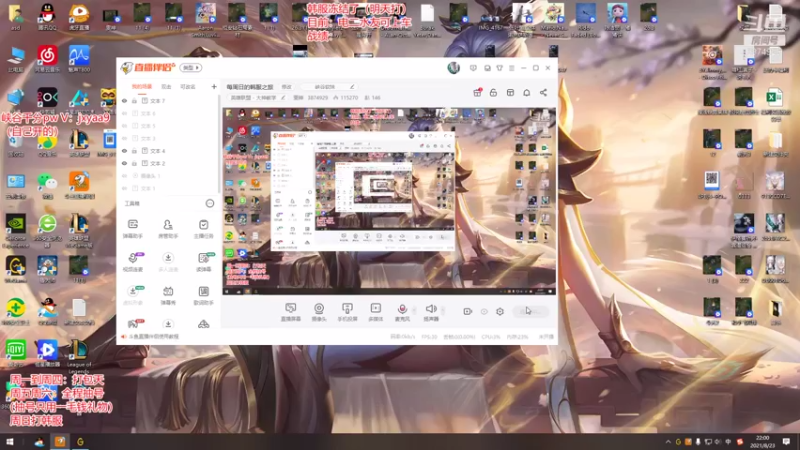
Task: Expand the arrow next to 扬声器
Action: click(x=443, y=310)
